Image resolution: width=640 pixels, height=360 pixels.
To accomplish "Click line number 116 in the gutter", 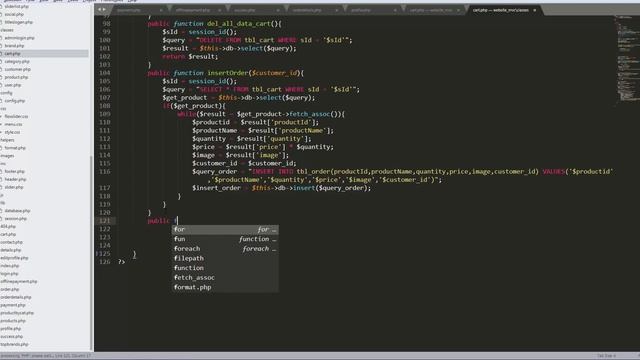I will click(104, 171).
